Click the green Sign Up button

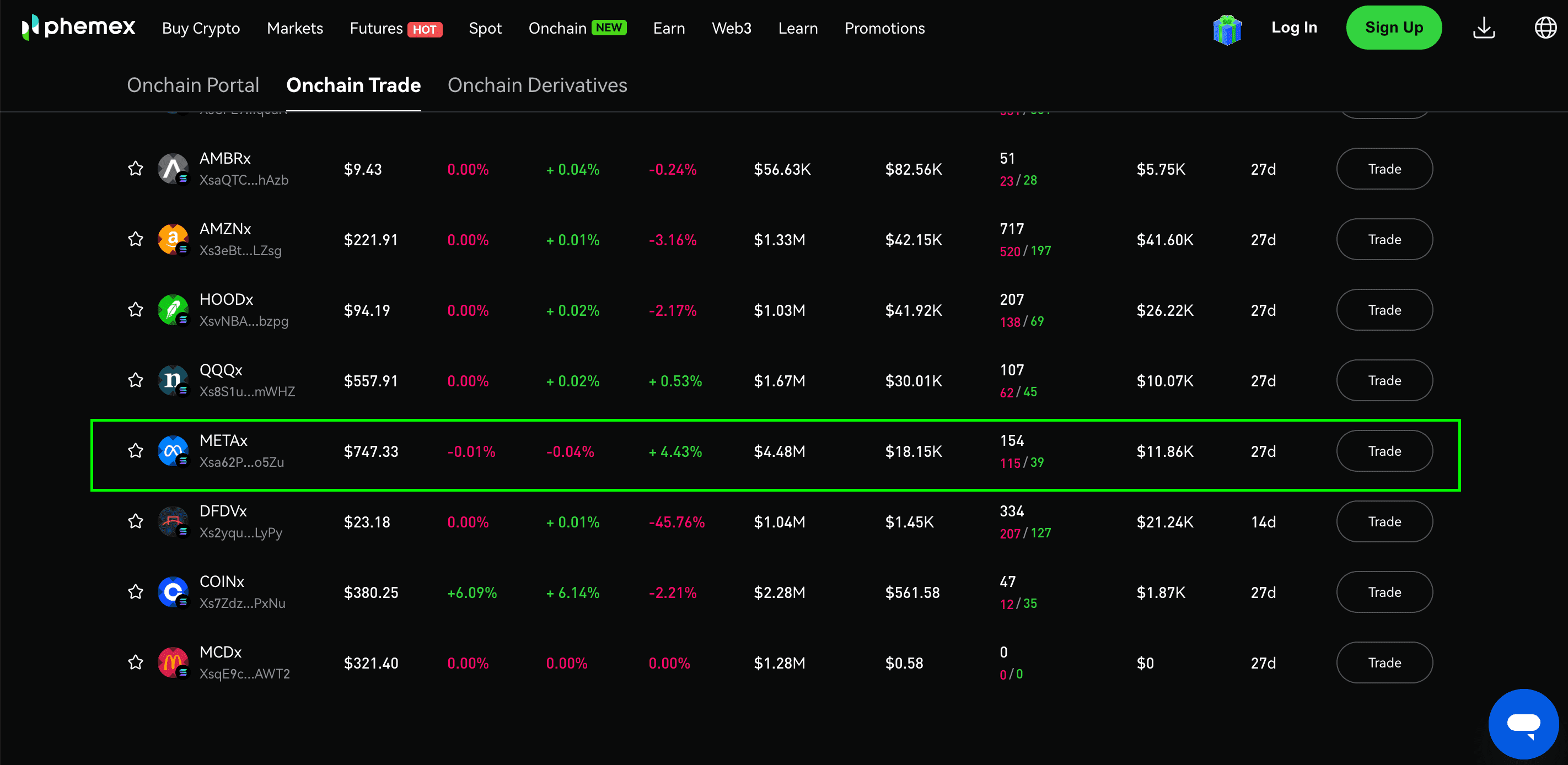click(1394, 28)
